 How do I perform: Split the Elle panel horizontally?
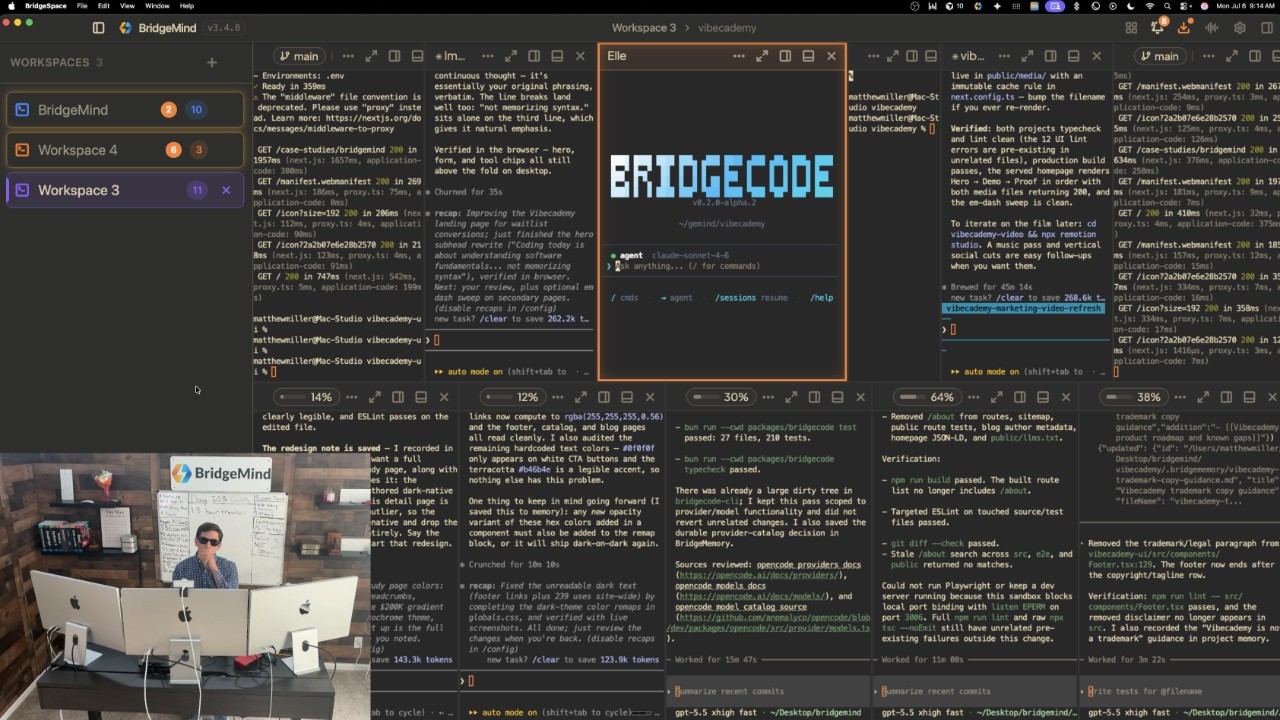[808, 56]
